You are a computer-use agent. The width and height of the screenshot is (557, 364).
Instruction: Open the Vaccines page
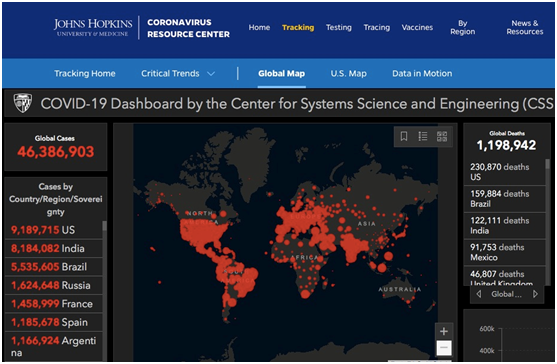pyautogui.click(x=417, y=27)
